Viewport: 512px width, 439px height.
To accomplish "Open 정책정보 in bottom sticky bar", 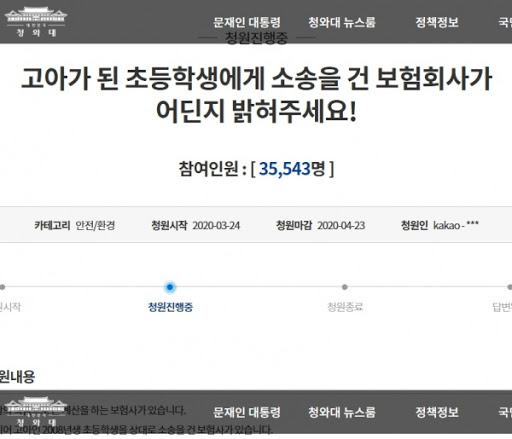I will tap(437, 412).
